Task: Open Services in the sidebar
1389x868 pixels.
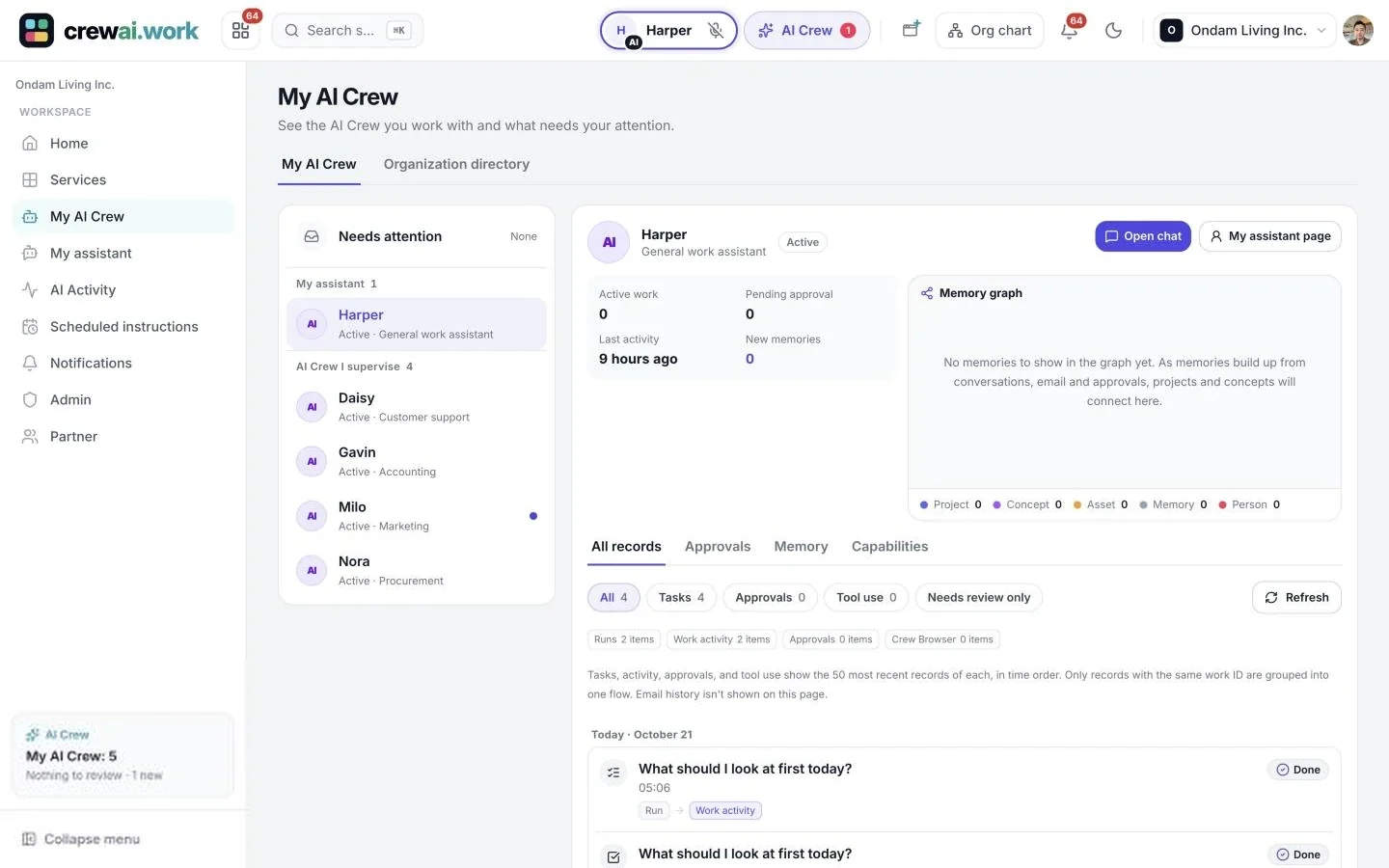Action: pyautogui.click(x=123, y=180)
